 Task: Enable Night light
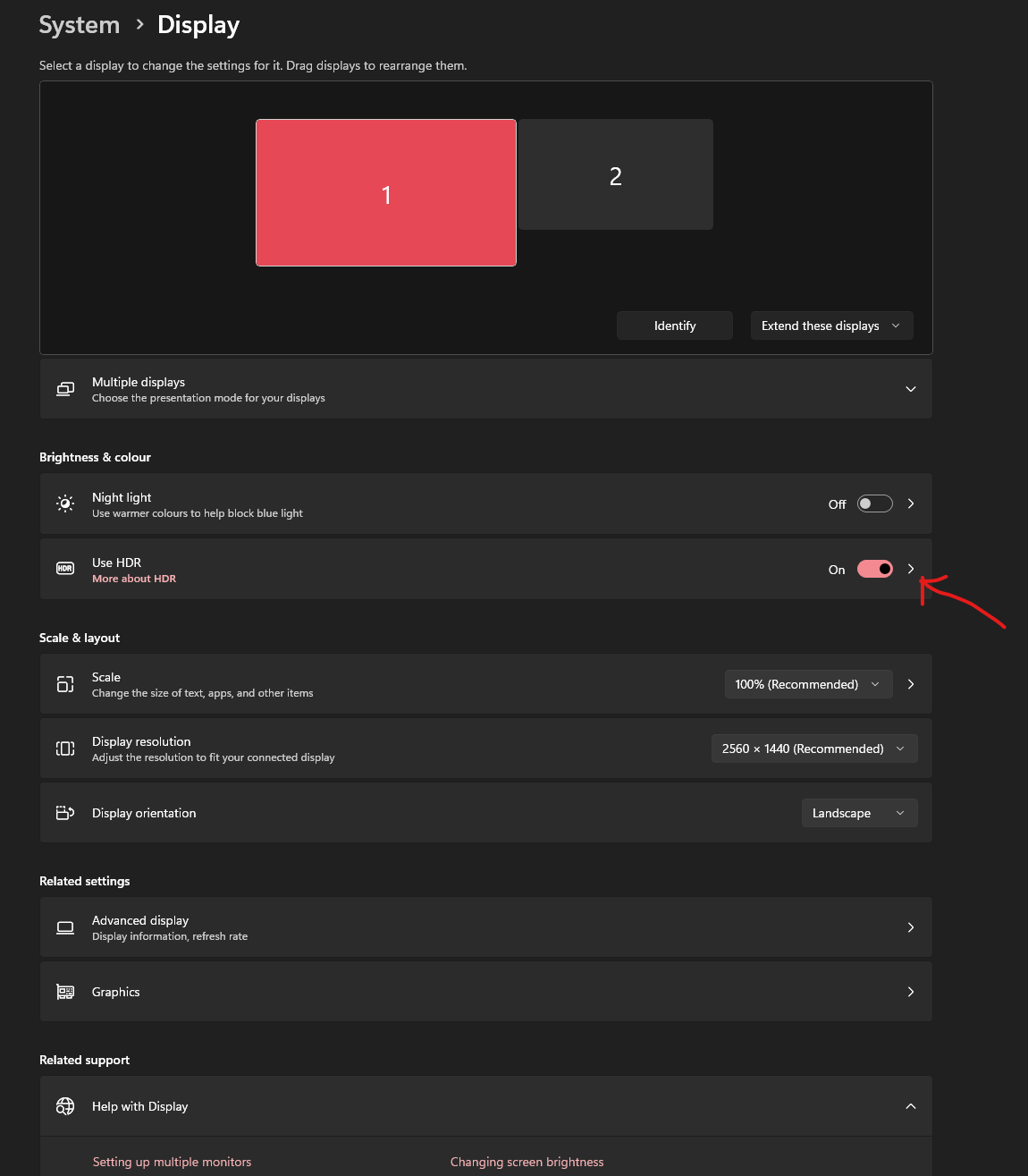pyautogui.click(x=874, y=503)
